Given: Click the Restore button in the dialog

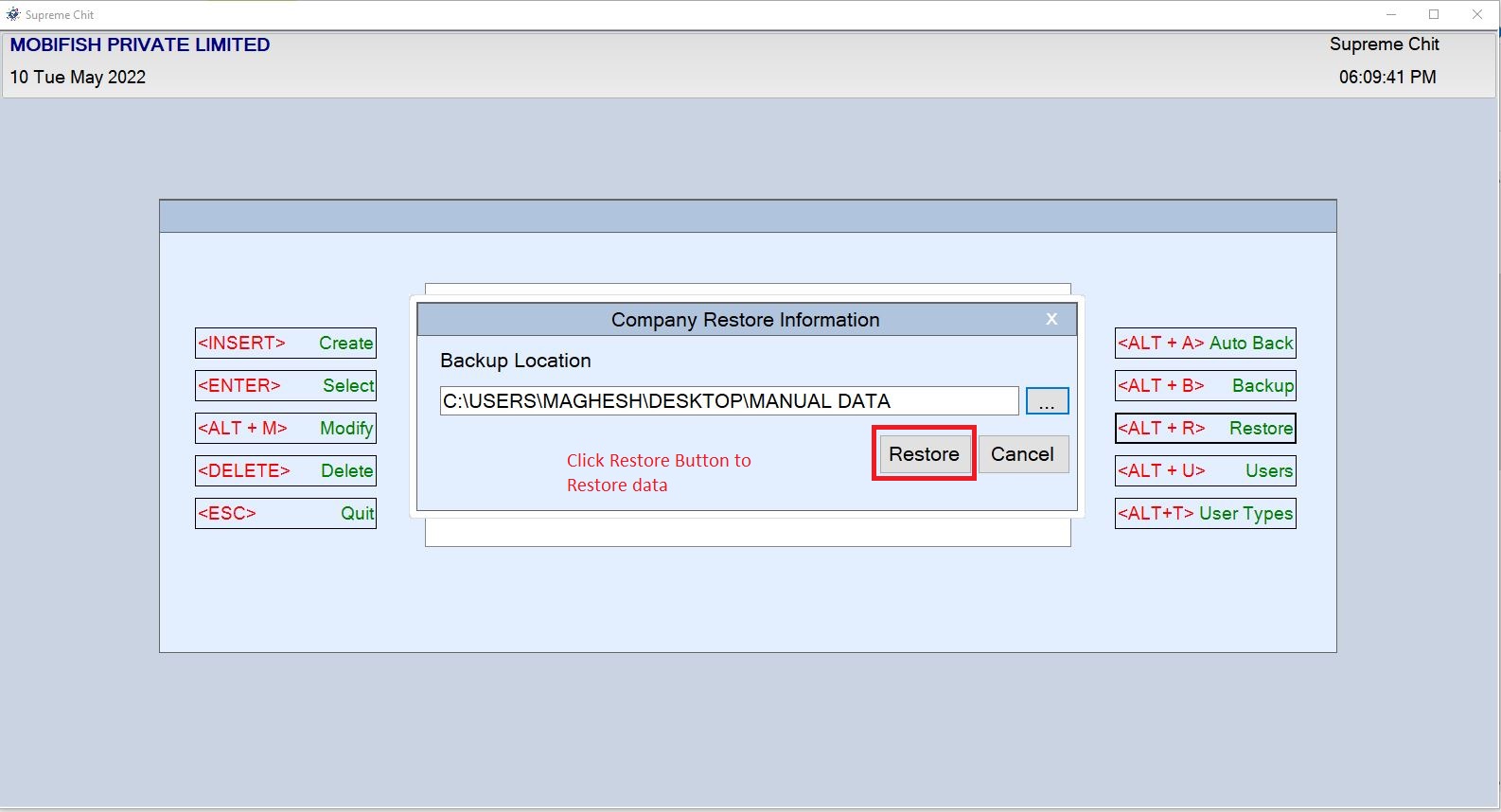Looking at the screenshot, I should pos(924,454).
